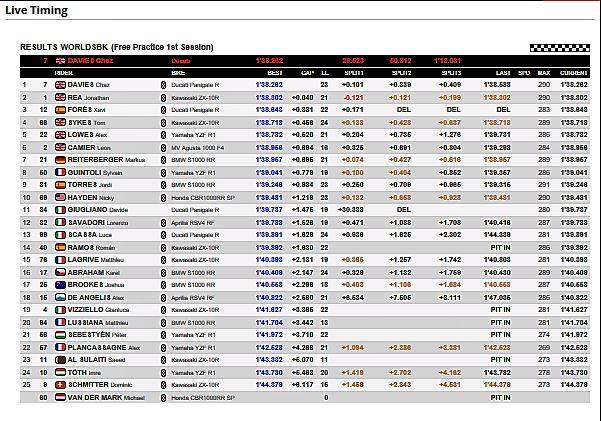The image size is (601, 421).
Task: Click the BEST column header
Action: click(x=275, y=73)
